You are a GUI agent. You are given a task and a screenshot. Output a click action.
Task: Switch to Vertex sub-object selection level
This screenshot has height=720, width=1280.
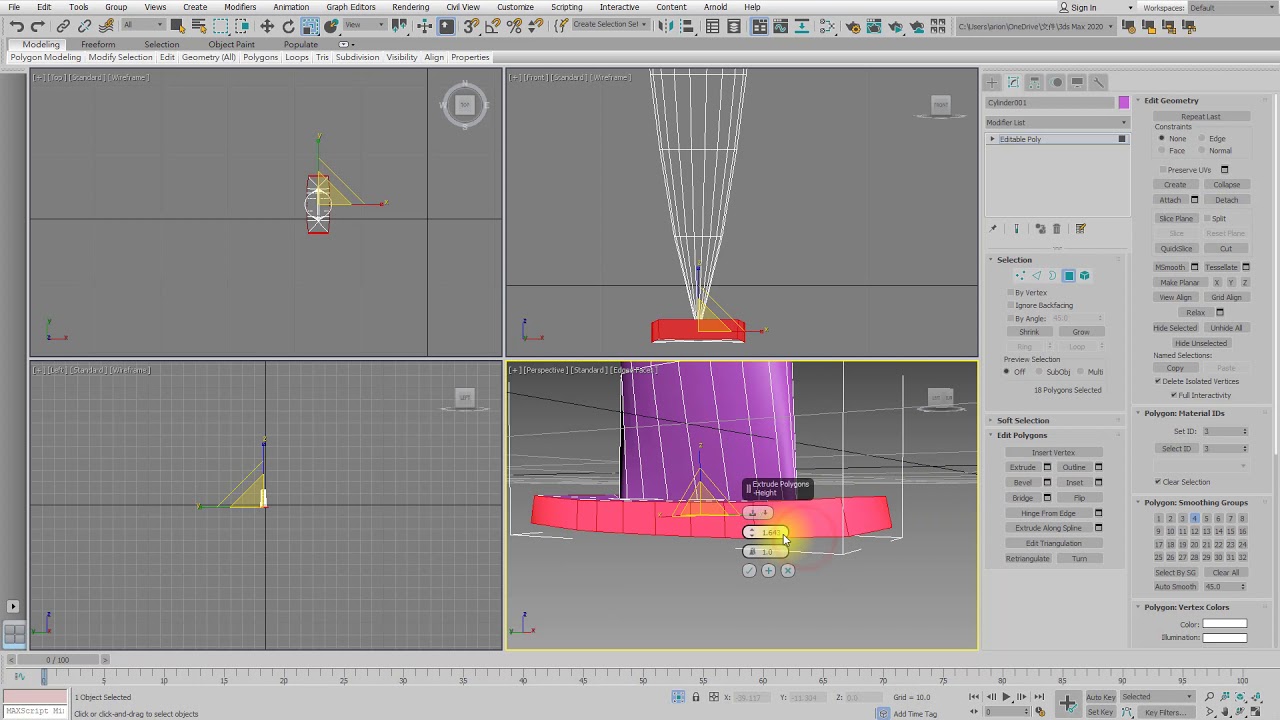tap(1020, 276)
